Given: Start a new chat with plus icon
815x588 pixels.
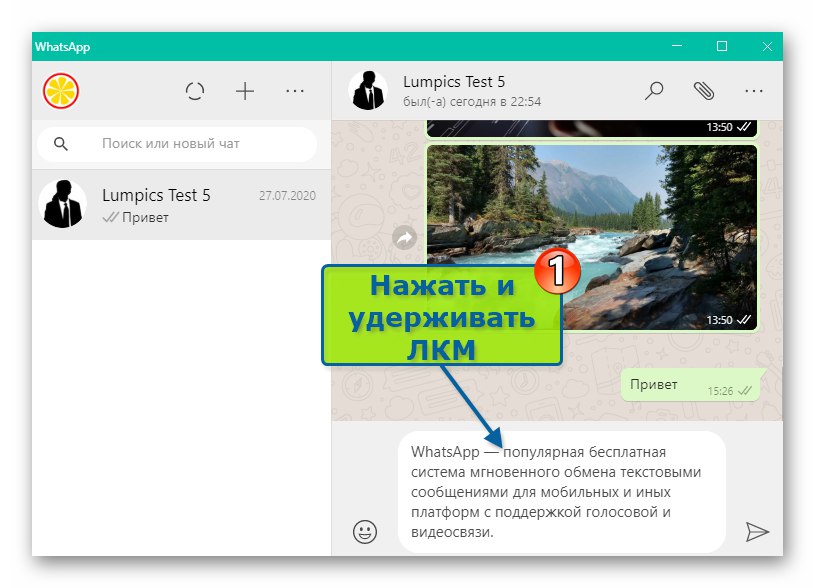Looking at the screenshot, I should click(x=245, y=92).
